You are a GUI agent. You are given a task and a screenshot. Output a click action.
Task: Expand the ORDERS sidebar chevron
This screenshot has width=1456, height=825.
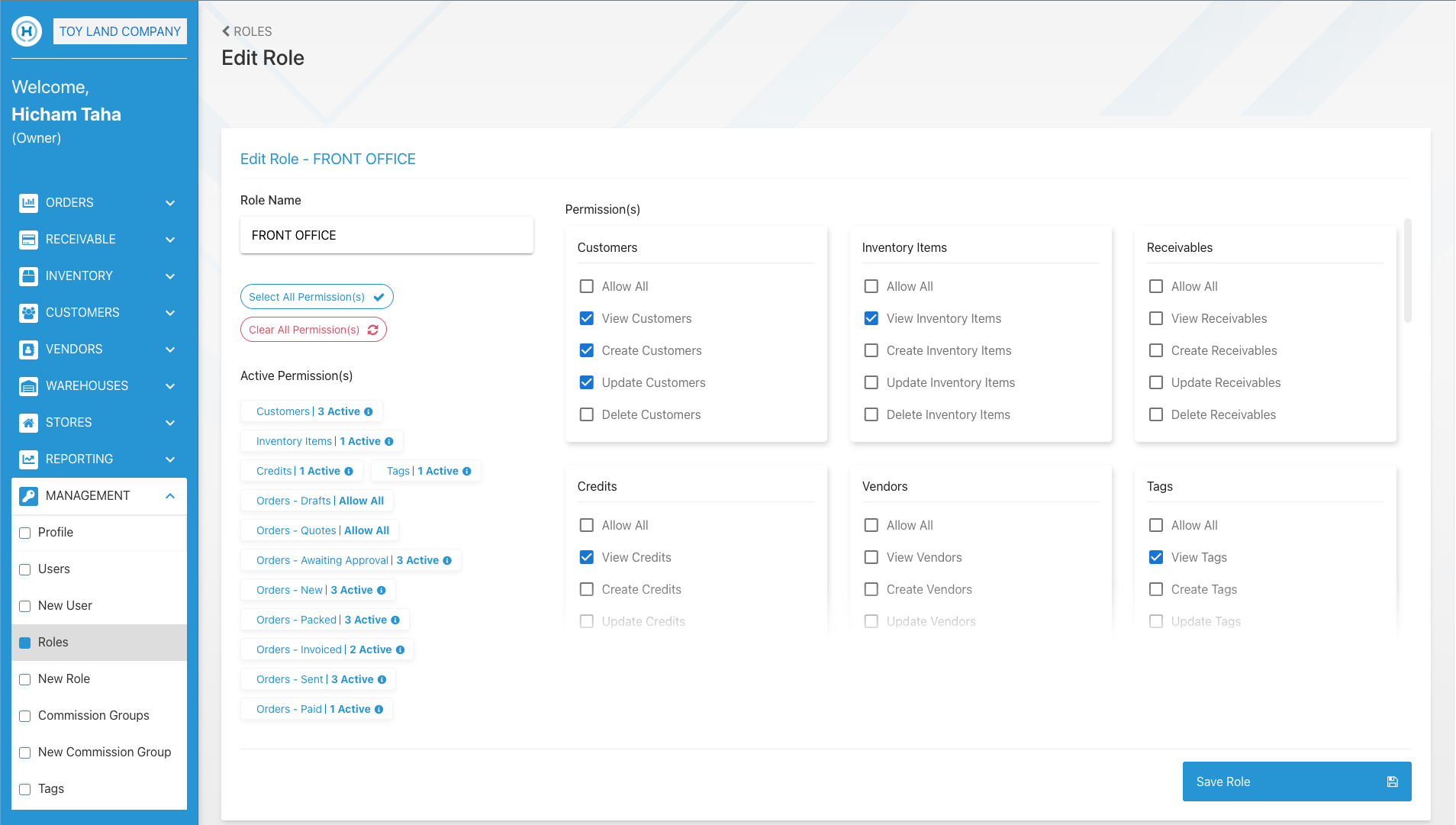pos(170,203)
